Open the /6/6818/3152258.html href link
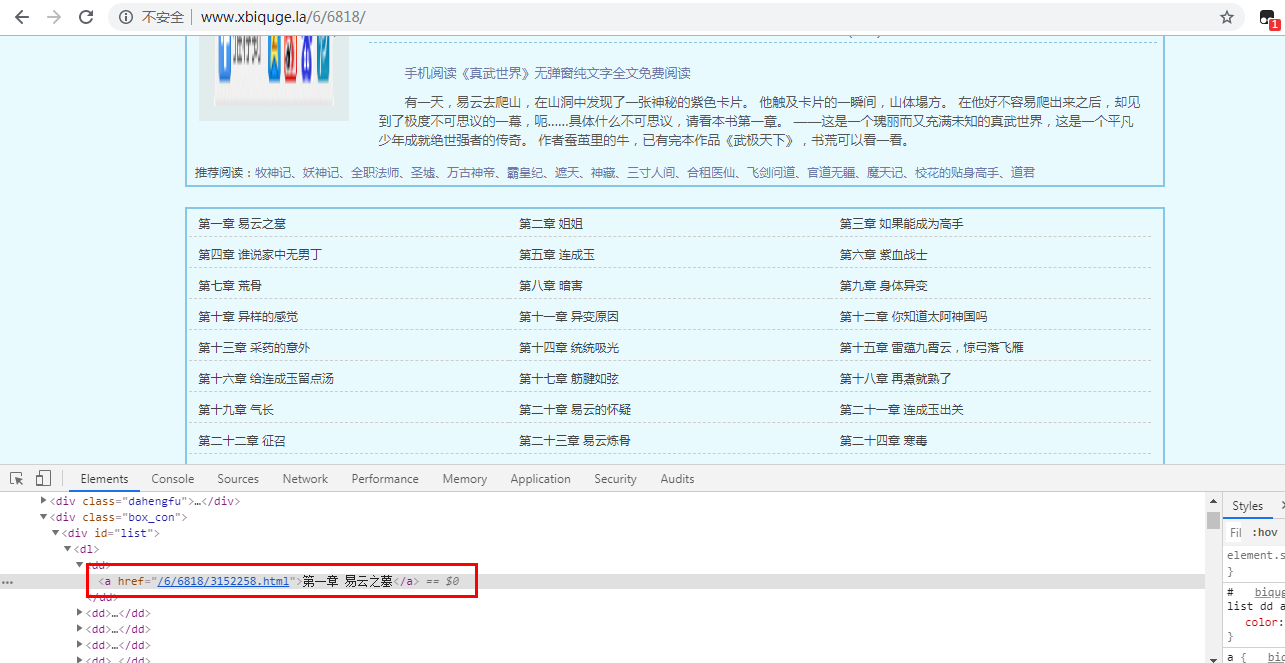This screenshot has width=1285, height=663. 223,581
